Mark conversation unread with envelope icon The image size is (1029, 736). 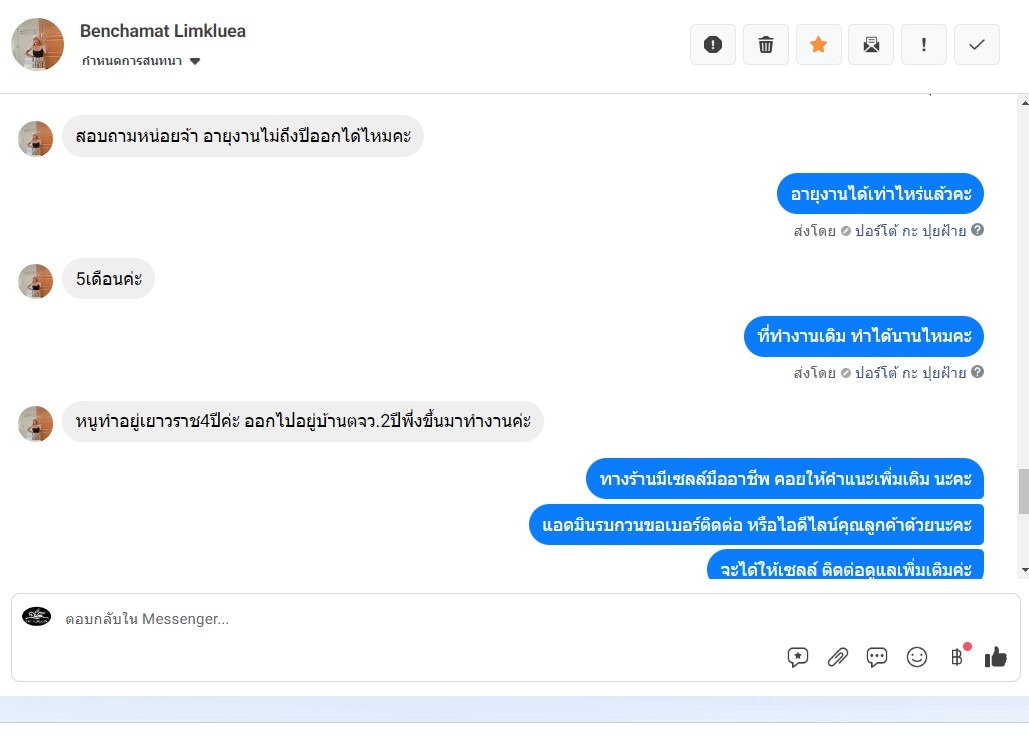(871, 45)
